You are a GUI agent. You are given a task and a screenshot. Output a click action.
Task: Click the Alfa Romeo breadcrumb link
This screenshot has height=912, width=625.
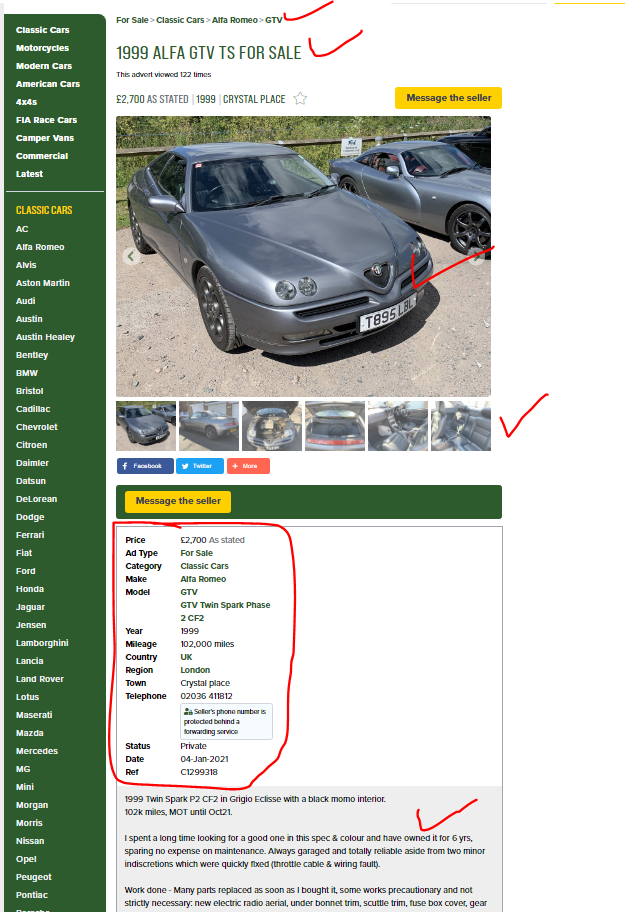(234, 20)
